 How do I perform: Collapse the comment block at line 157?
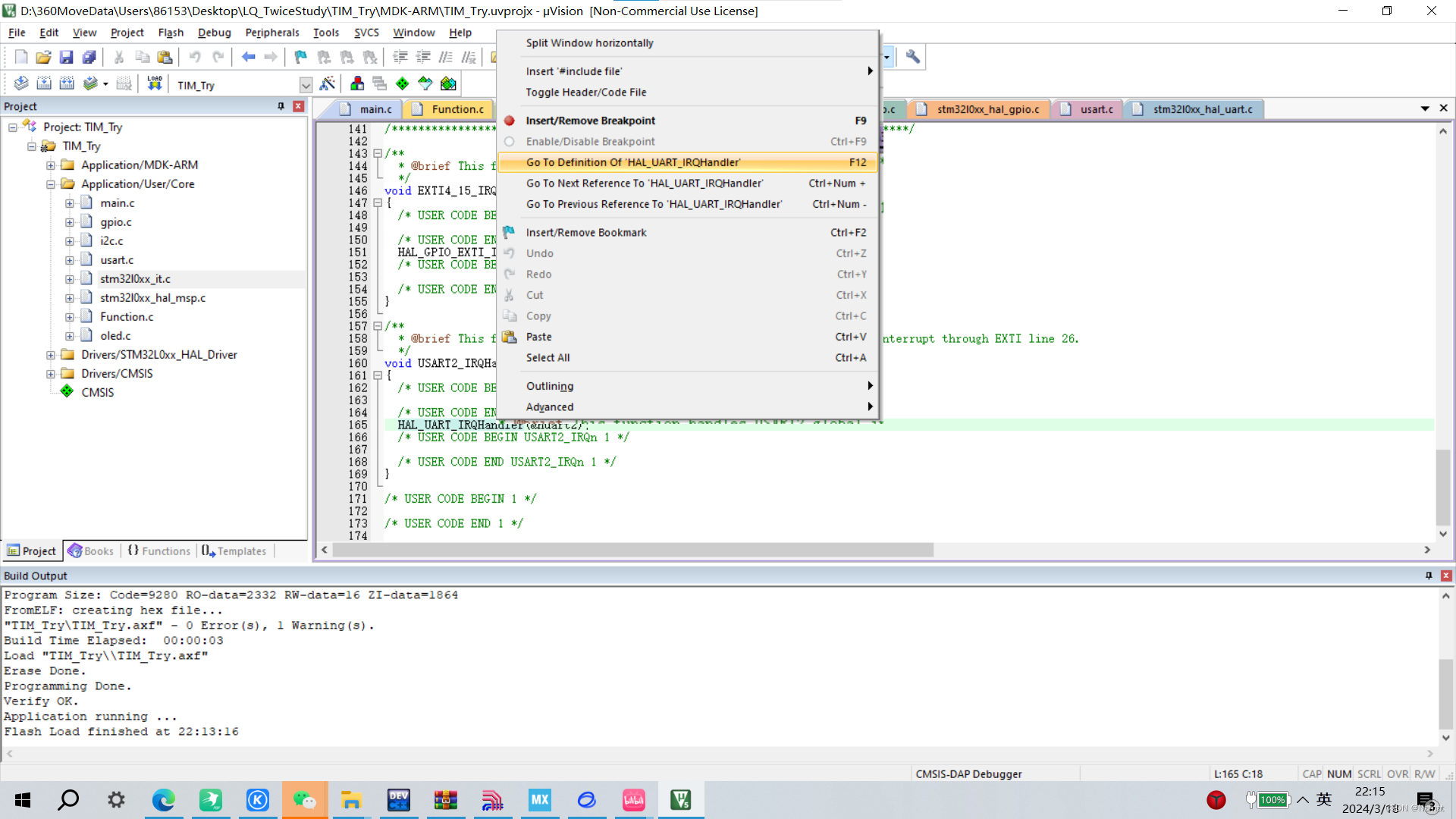(x=378, y=326)
